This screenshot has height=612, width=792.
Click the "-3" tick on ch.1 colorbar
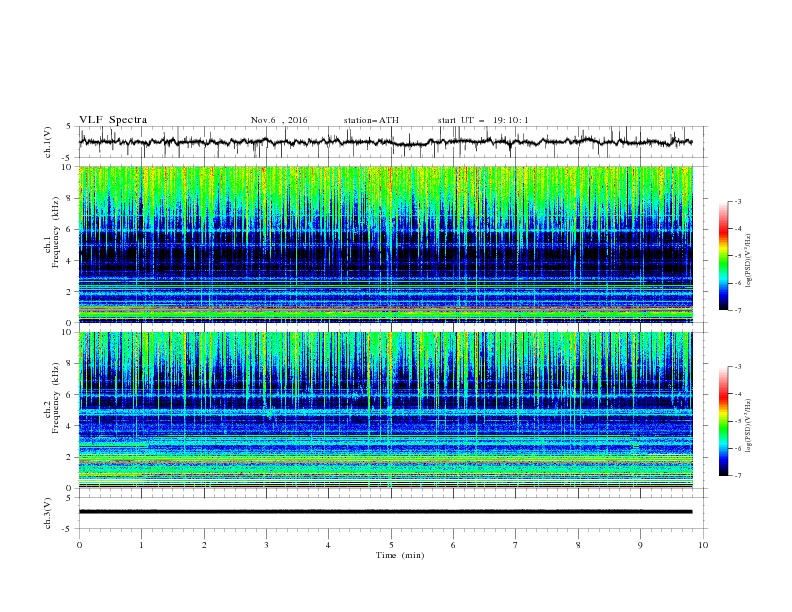click(x=737, y=202)
